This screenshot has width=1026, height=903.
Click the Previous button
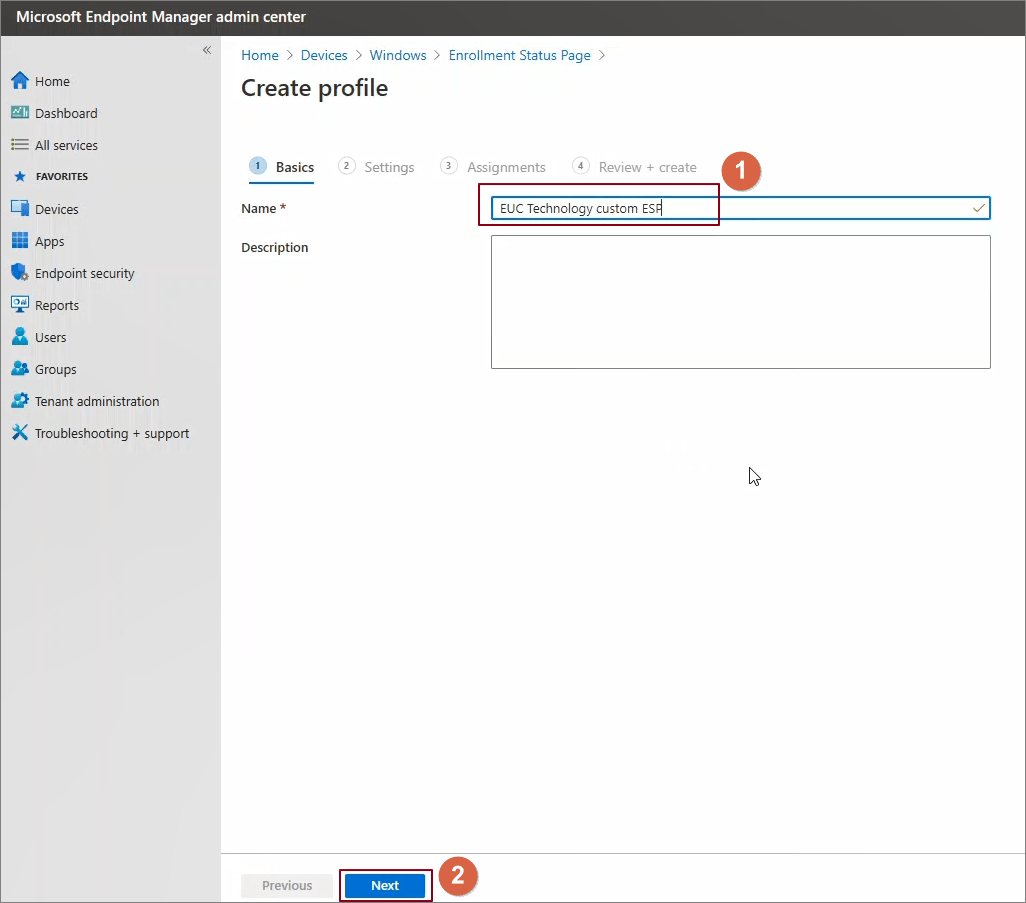pyautogui.click(x=287, y=885)
